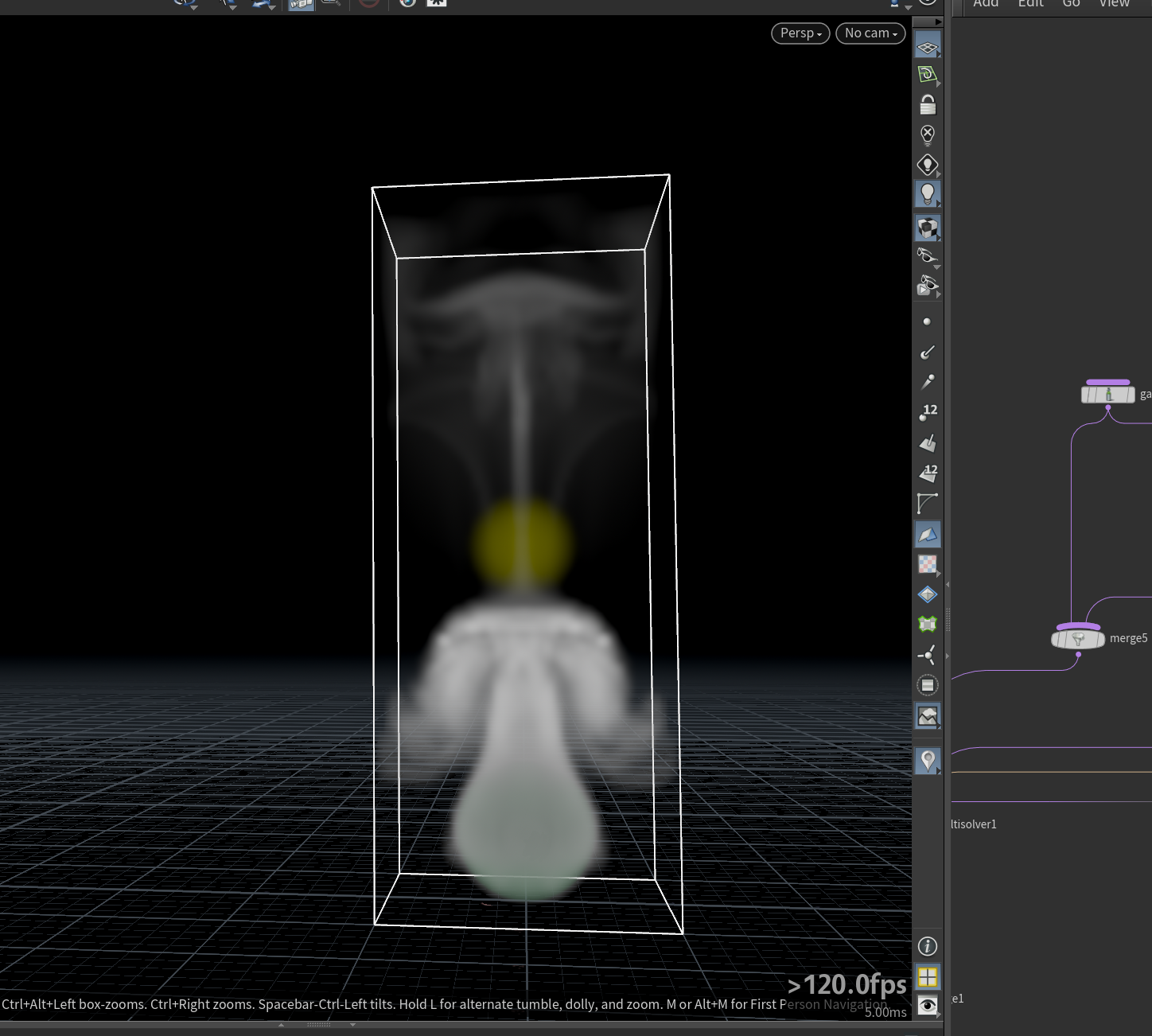Show point numbers icon labeled 12
This screenshot has height=1036, width=1152.
[x=928, y=412]
